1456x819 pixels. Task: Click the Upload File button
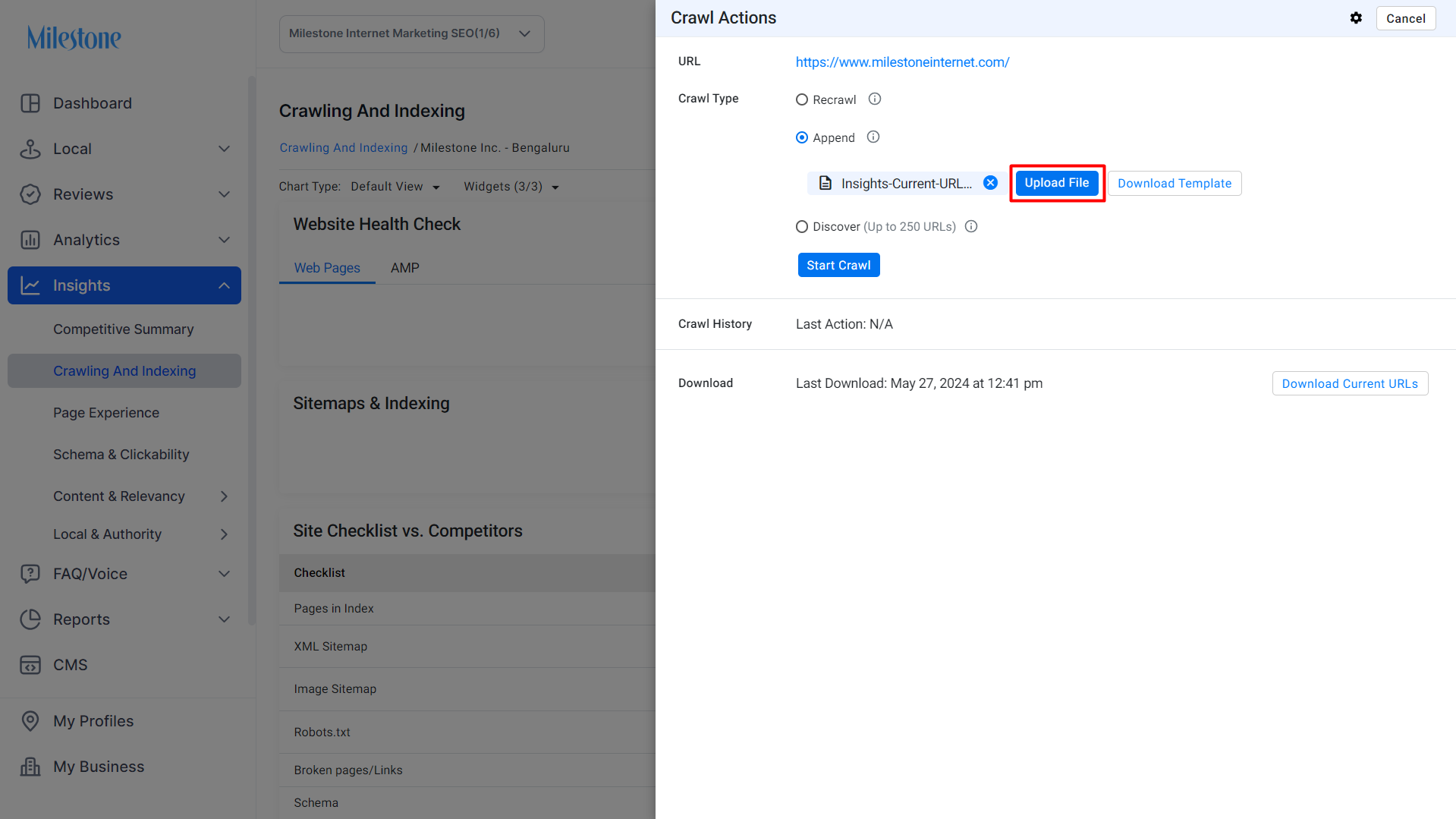1057,183
